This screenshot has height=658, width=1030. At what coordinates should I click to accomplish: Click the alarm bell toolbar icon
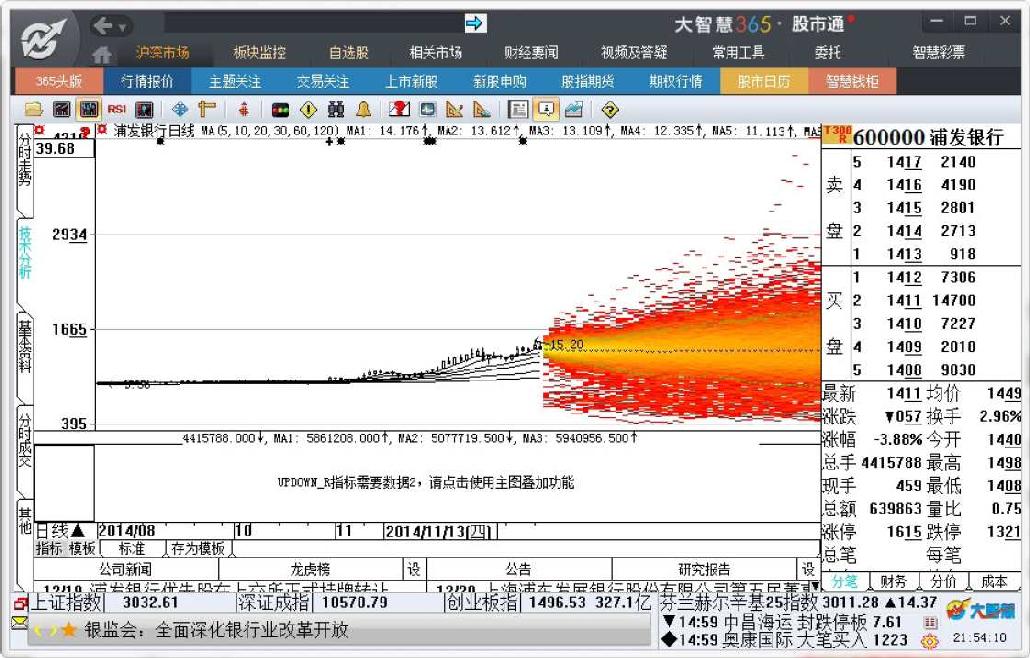363,109
